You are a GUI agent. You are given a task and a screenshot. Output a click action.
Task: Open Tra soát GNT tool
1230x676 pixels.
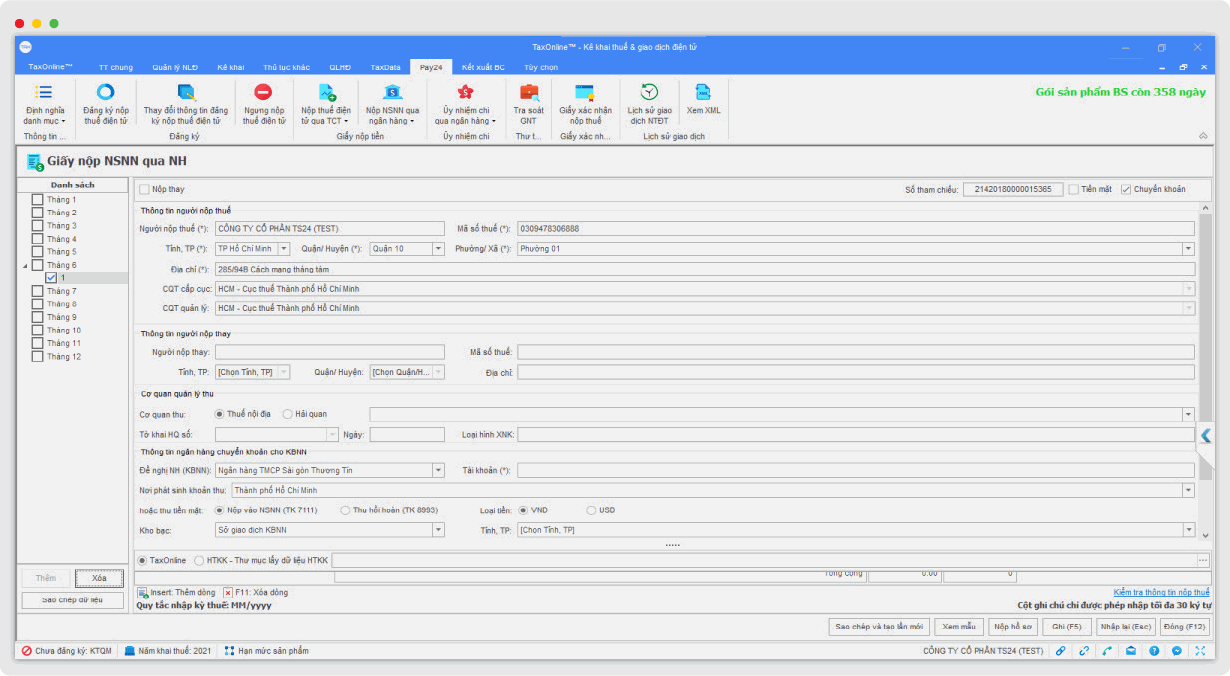528,94
